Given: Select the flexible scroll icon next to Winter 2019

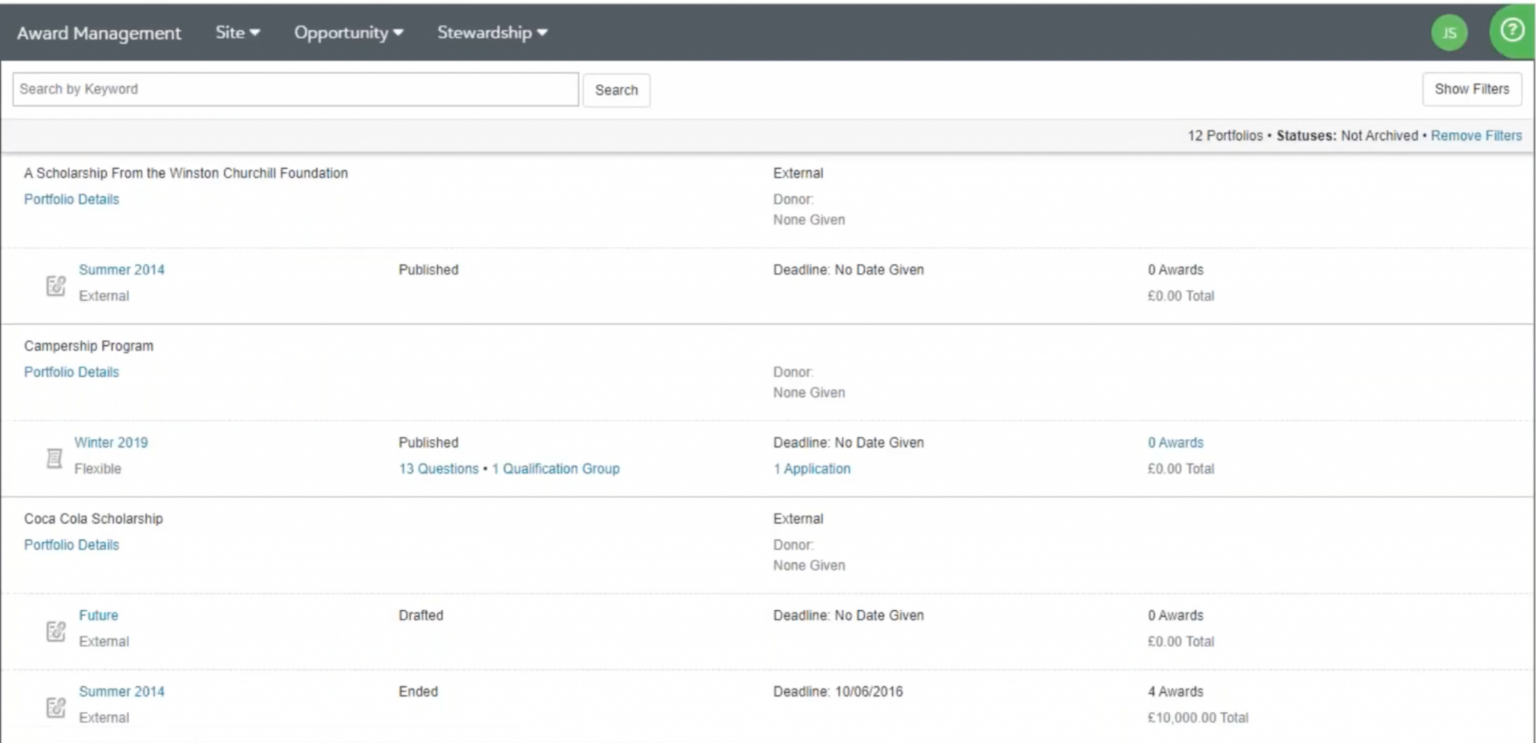Looking at the screenshot, I should (56, 456).
